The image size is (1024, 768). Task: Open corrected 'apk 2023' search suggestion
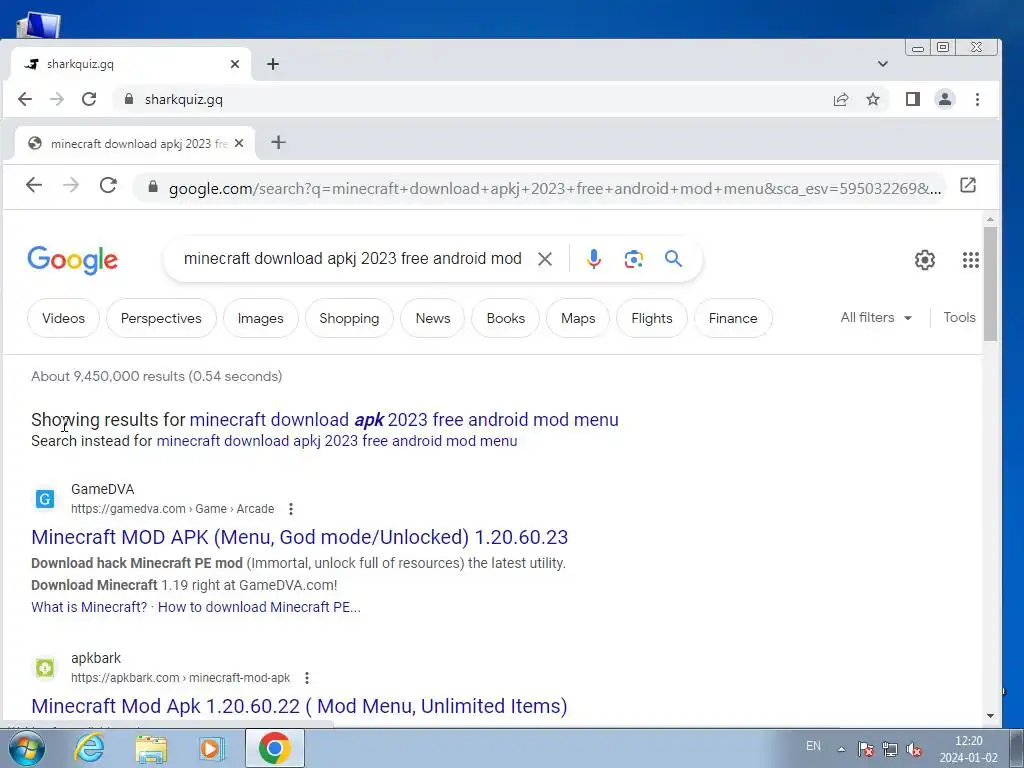(404, 419)
